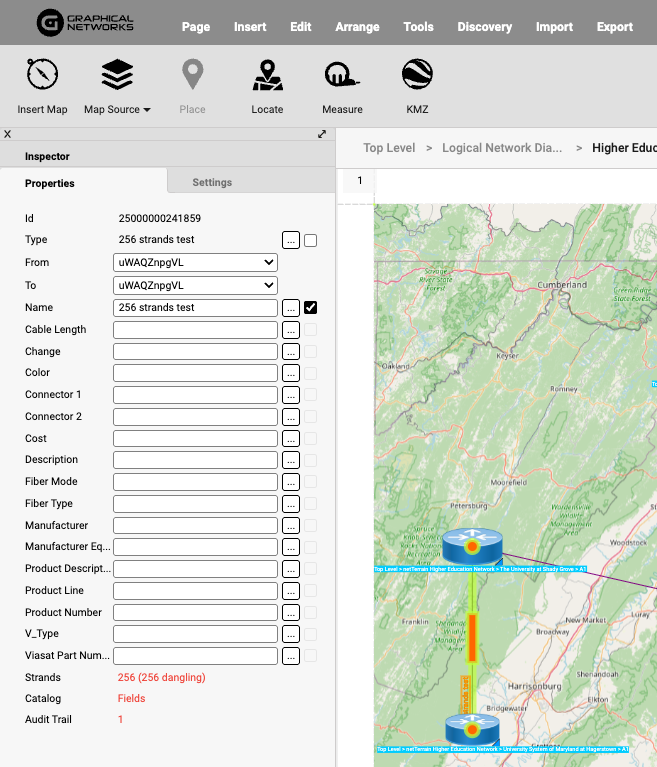The height and width of the screenshot is (767, 657).
Task: Open the Discovery menu
Action: point(484,27)
